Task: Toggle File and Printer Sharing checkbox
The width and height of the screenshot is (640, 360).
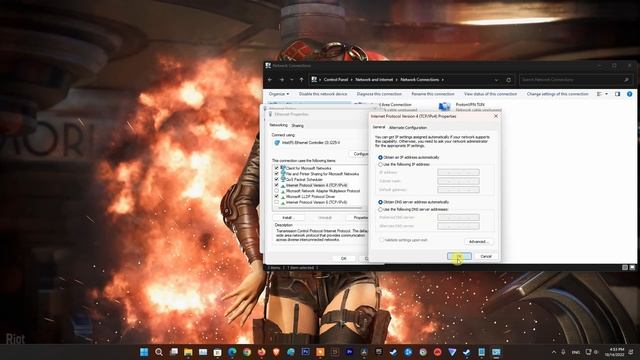Action: coord(277,174)
